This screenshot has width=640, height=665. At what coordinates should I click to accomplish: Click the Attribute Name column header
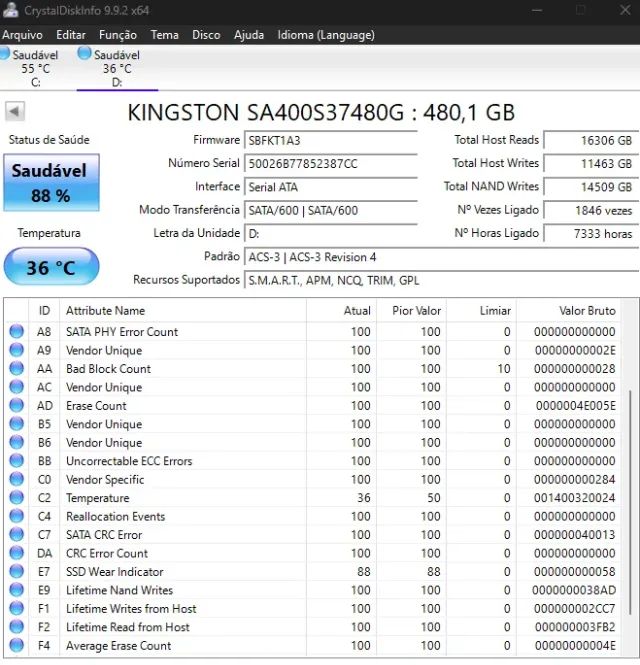(x=183, y=310)
